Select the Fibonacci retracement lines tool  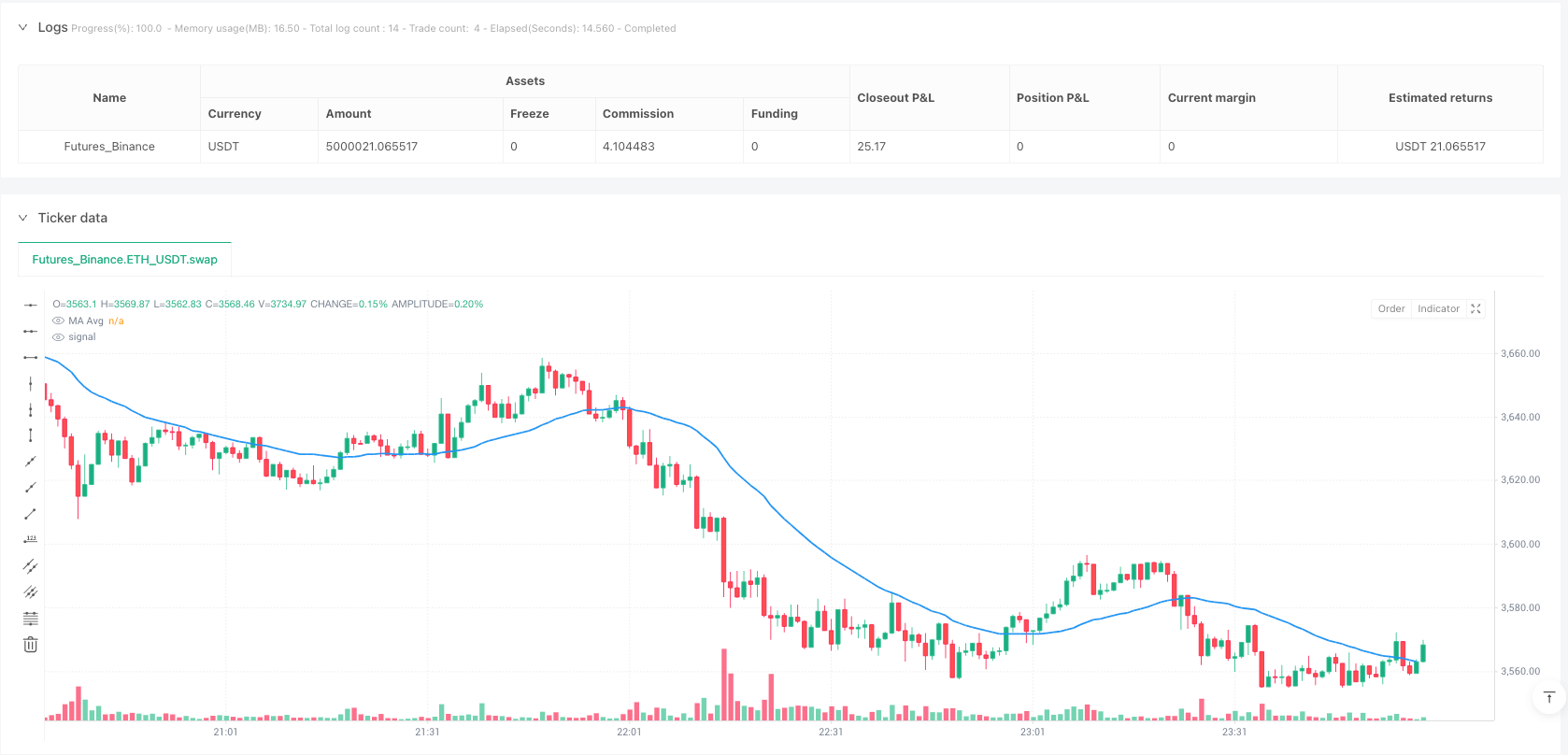coord(31,619)
